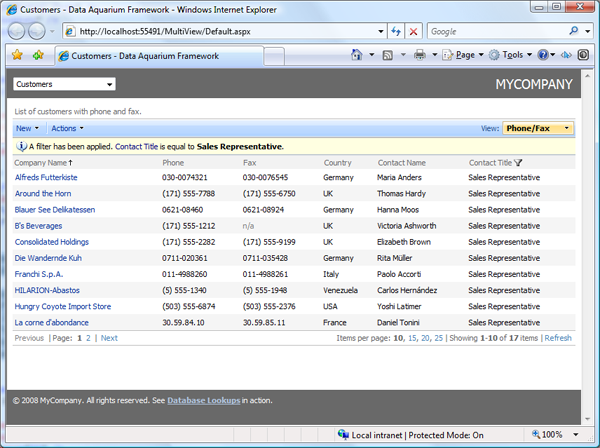Click in the Google search box

click(492, 32)
